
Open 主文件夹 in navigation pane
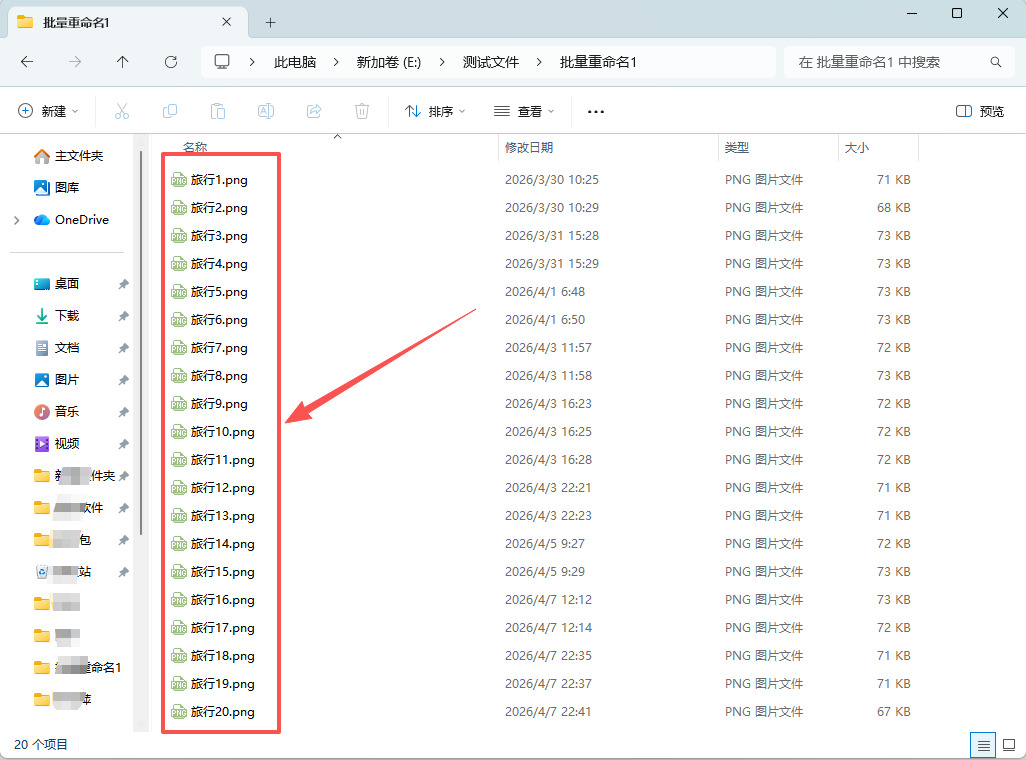coord(69,156)
